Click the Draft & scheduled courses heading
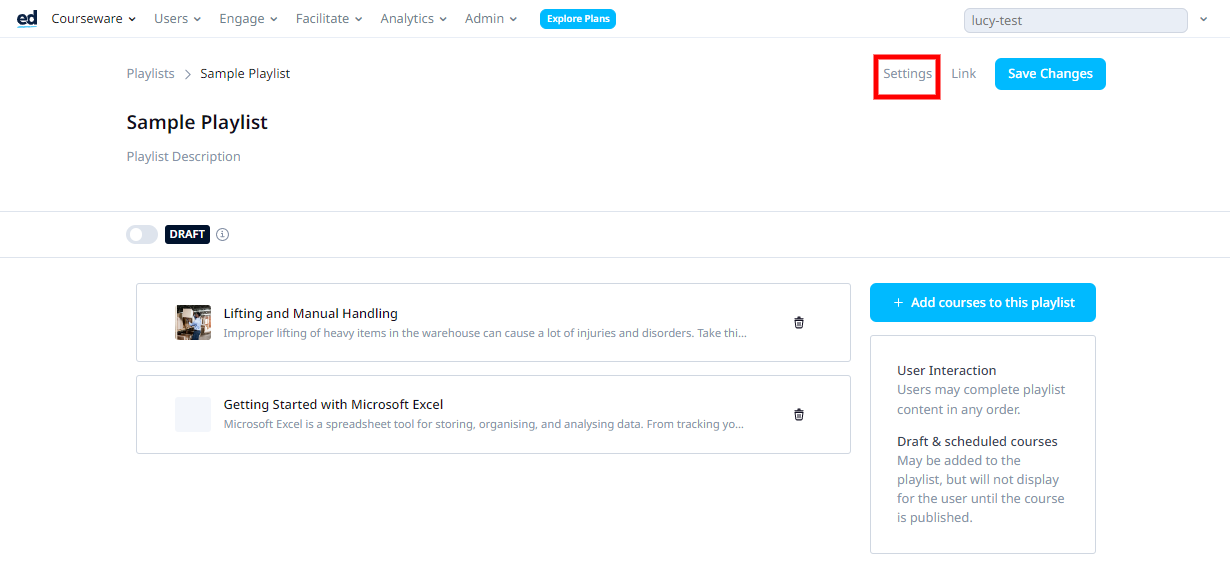This screenshot has width=1230, height=581. (x=977, y=442)
